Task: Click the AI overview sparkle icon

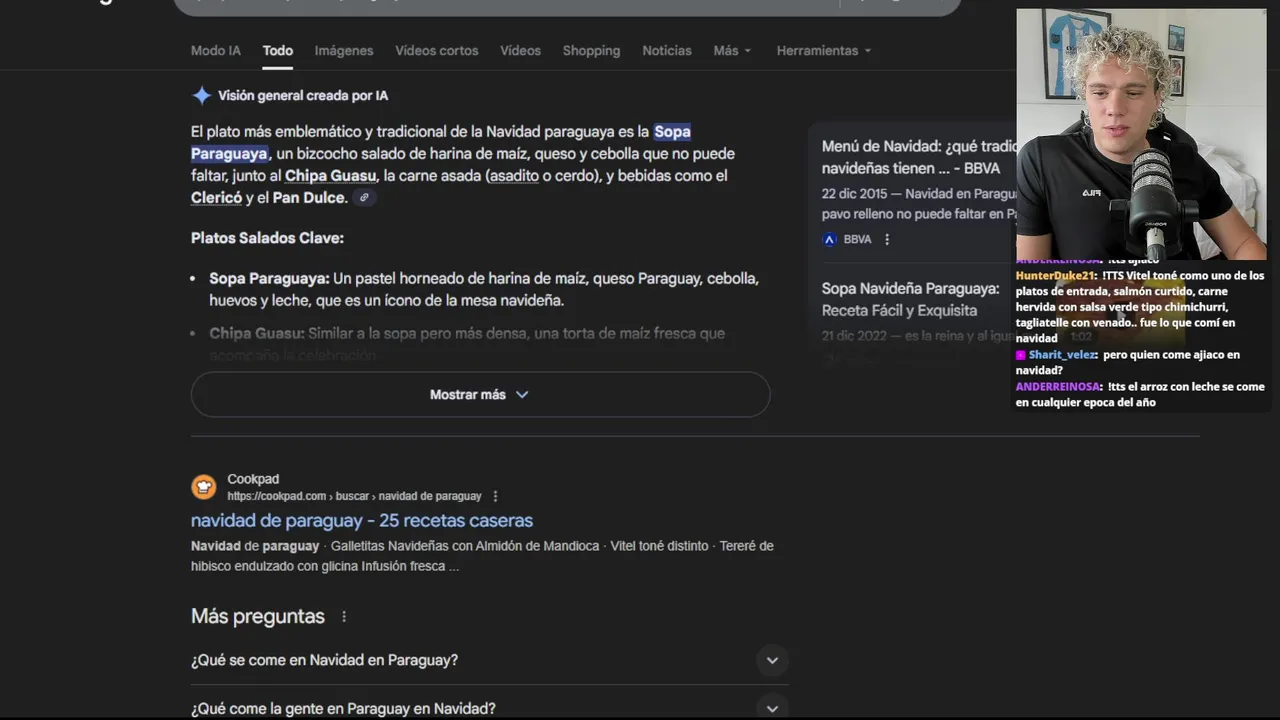Action: pyautogui.click(x=201, y=96)
